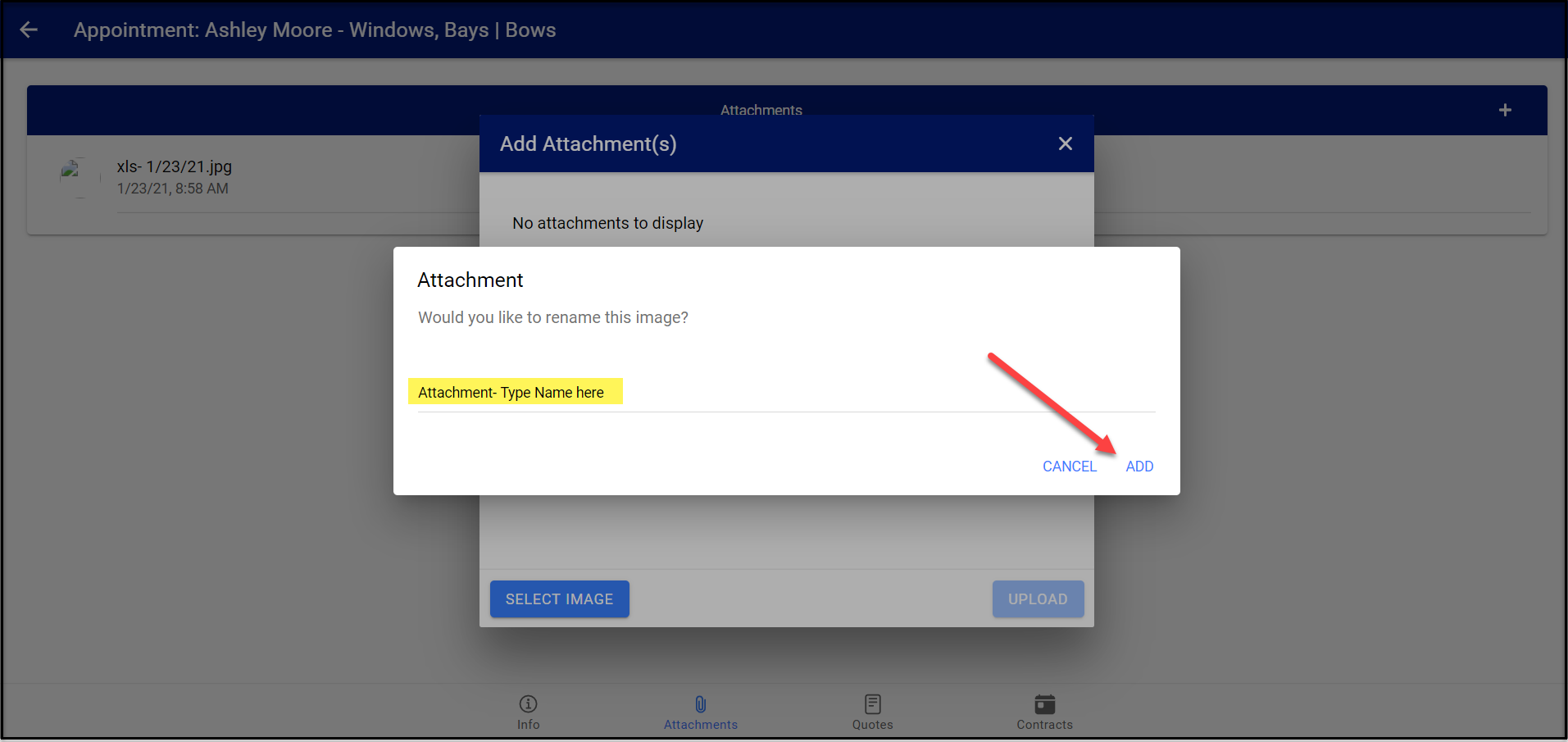This screenshot has height=742, width=1568.
Task: Click the 1/23/21, 8:58 AM timestamp
Action: point(172,189)
